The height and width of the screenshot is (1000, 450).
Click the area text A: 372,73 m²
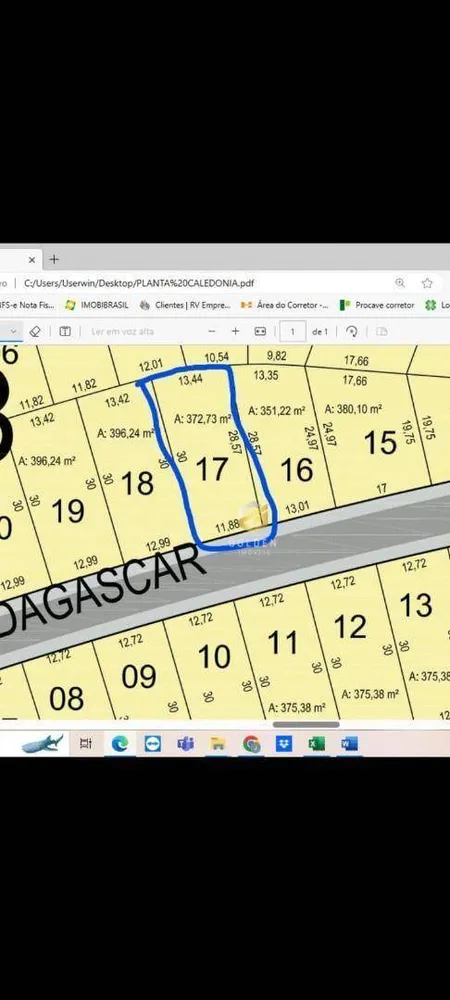[x=203, y=419]
